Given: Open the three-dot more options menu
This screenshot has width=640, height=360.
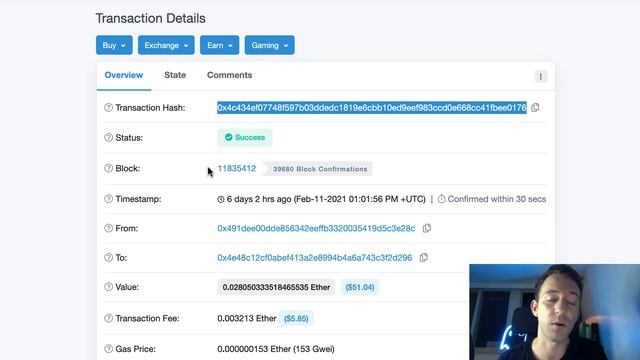Looking at the screenshot, I should (541, 76).
